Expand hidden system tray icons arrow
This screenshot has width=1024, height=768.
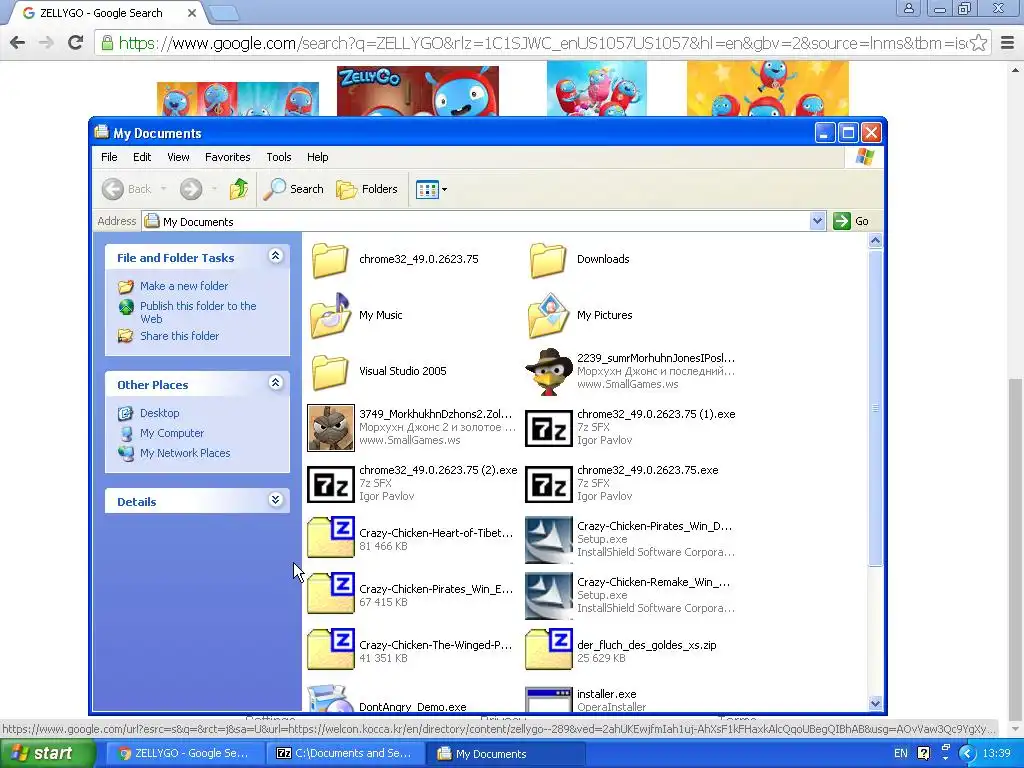point(967,754)
